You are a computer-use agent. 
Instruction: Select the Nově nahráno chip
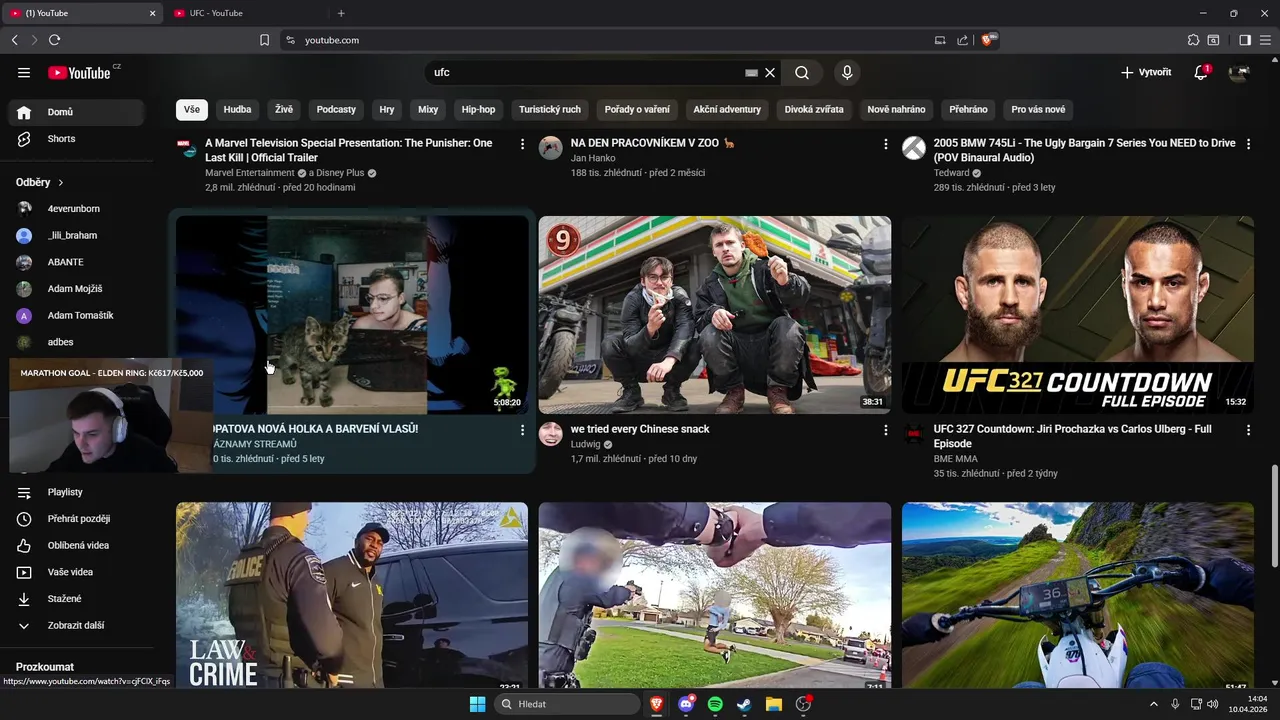tap(896, 109)
